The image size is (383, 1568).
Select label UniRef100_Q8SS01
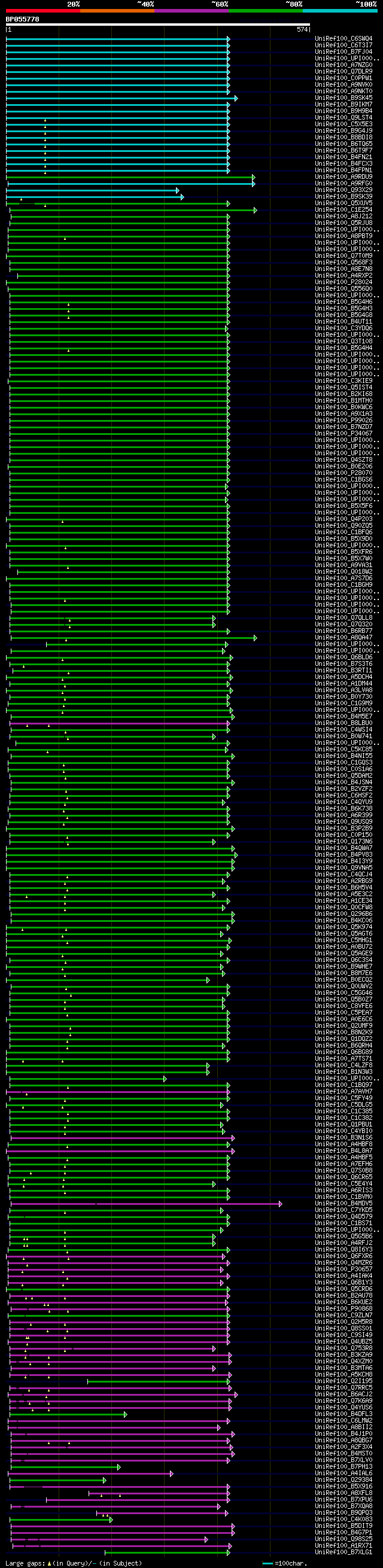coord(344,1328)
